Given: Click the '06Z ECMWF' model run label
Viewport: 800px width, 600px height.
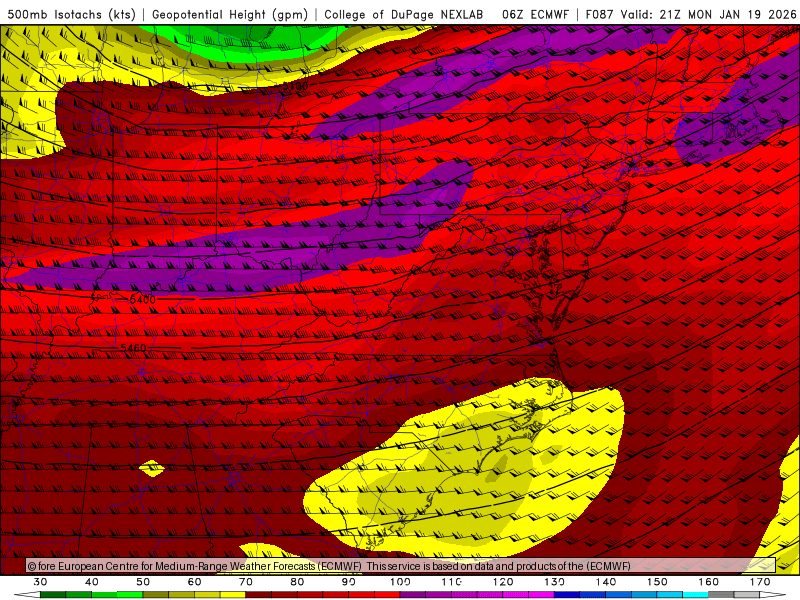Looking at the screenshot, I should tap(535, 14).
